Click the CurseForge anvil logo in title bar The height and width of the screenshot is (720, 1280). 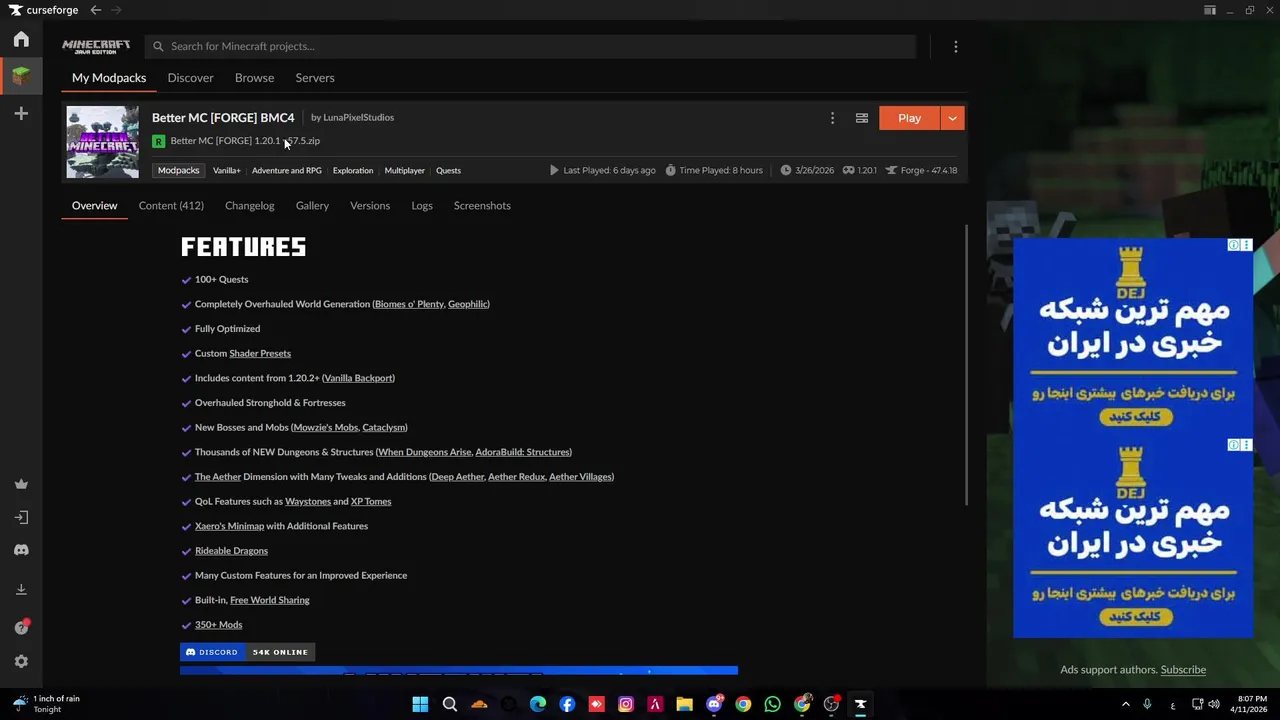pyautogui.click(x=15, y=10)
